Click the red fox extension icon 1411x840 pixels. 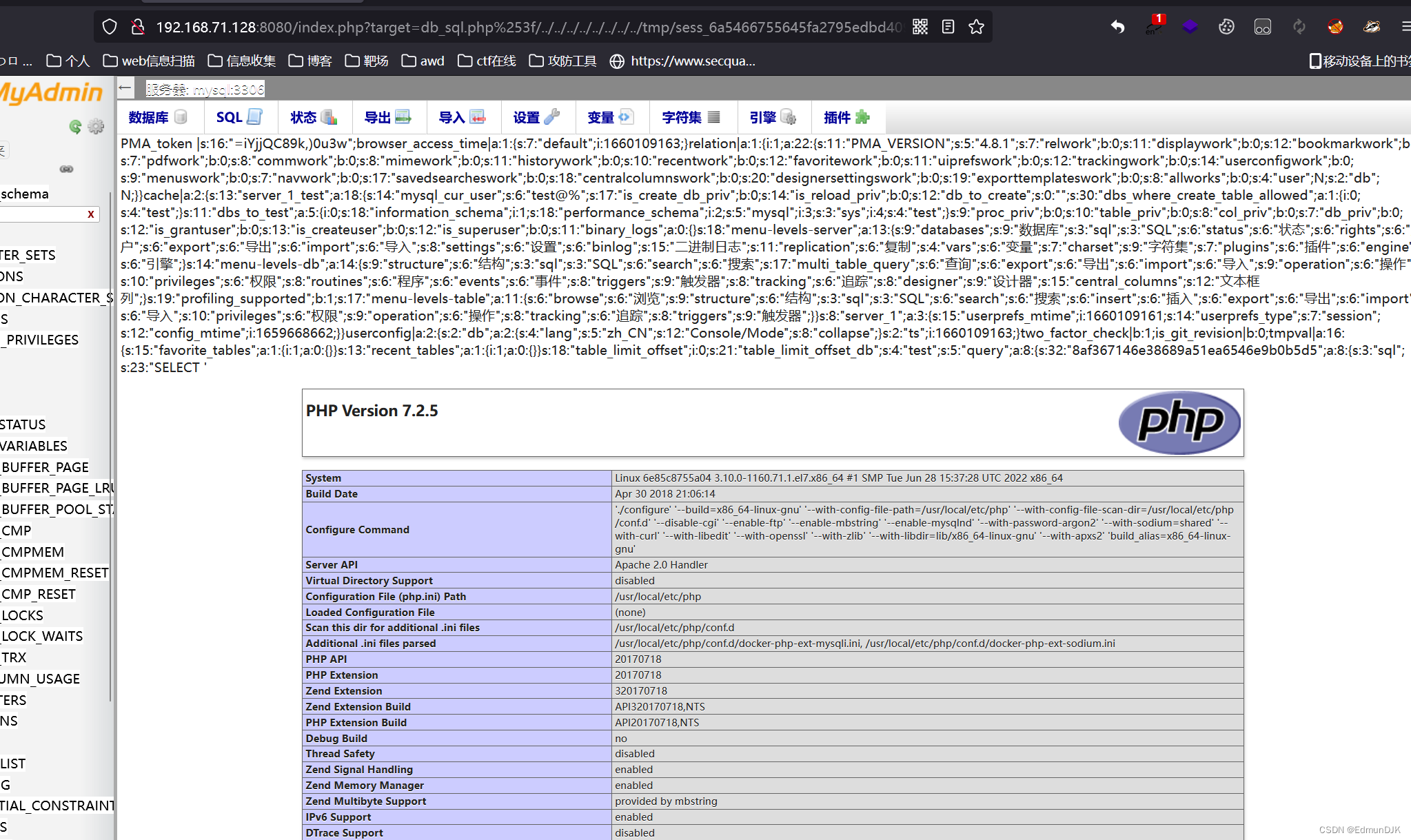click(1335, 27)
